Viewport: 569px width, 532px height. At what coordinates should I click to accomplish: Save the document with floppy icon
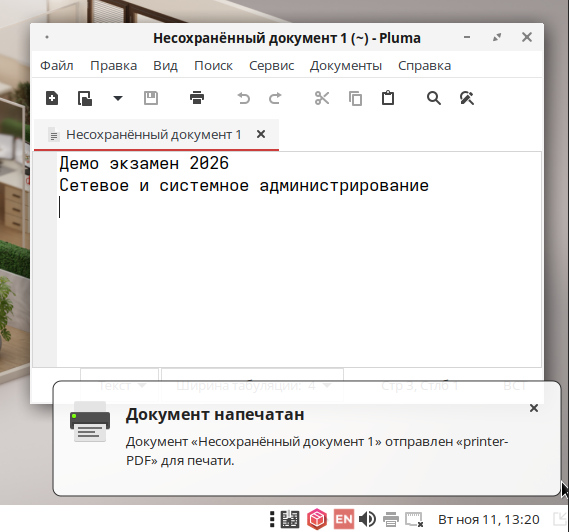click(x=151, y=98)
